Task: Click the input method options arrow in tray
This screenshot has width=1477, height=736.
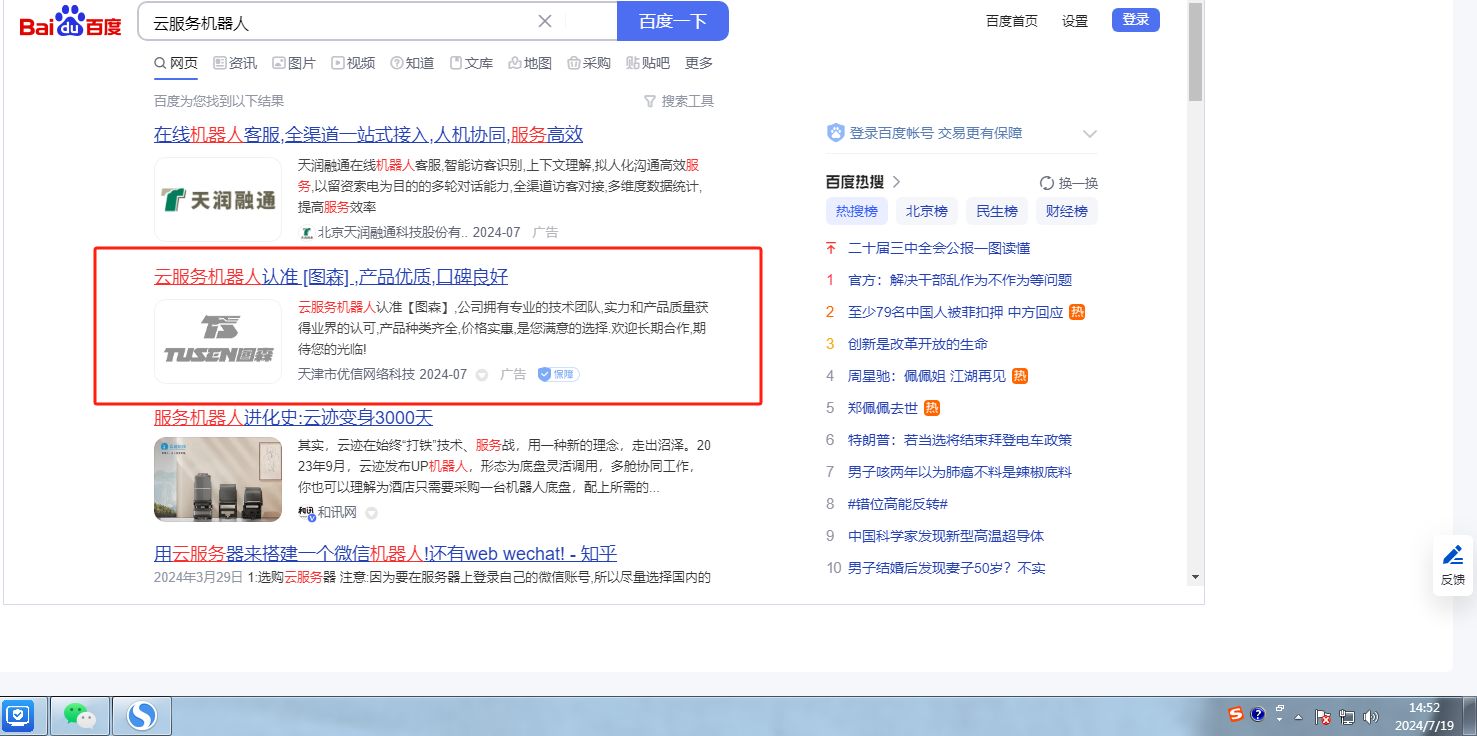Action: (1279, 719)
